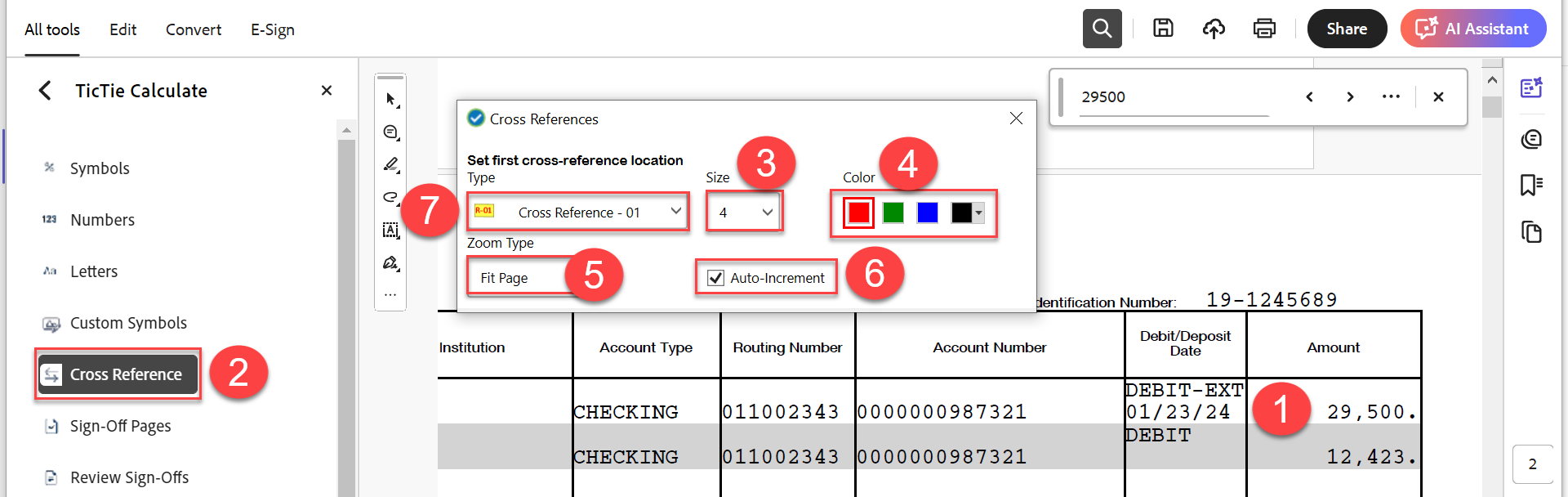This screenshot has width=1568, height=497.
Task: Switch to All tools tab
Action: pos(52,29)
